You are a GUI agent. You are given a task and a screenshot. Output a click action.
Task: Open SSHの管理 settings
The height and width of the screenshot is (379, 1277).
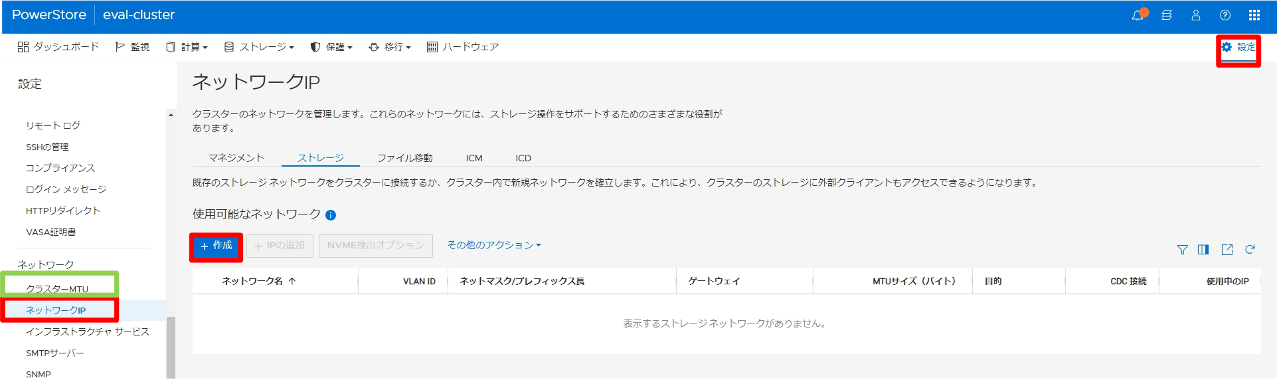pos(47,147)
